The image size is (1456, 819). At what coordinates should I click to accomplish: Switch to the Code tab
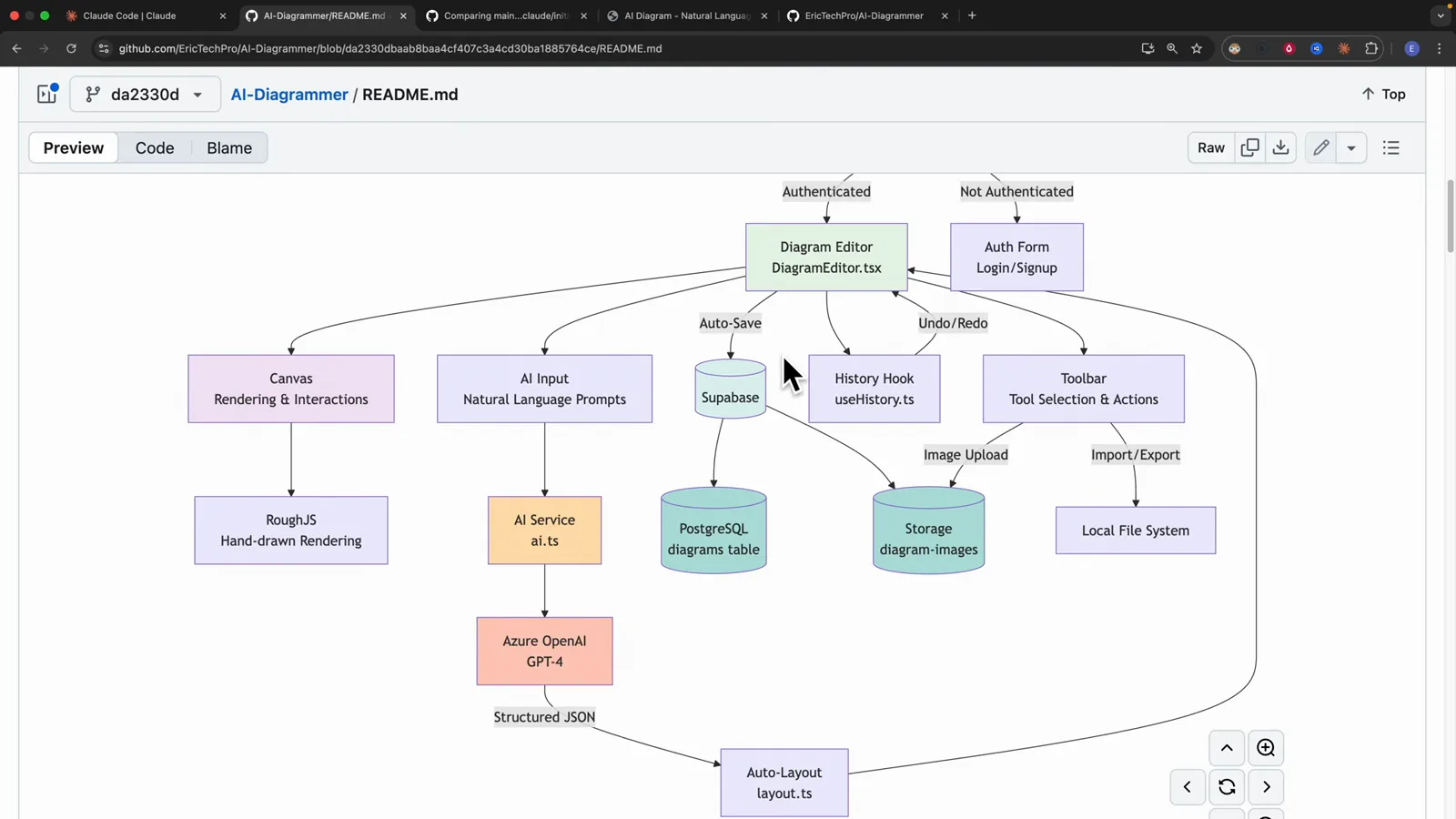[x=155, y=147]
